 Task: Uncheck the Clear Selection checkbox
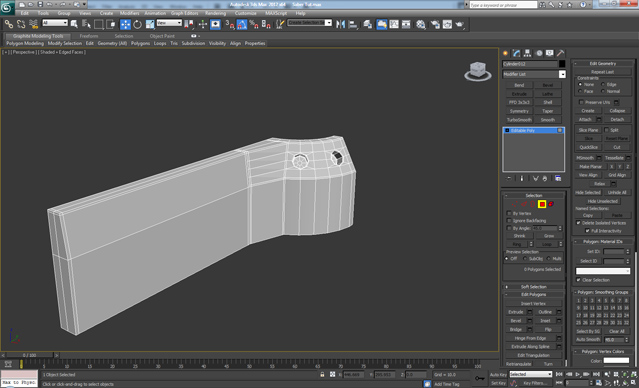click(x=578, y=280)
